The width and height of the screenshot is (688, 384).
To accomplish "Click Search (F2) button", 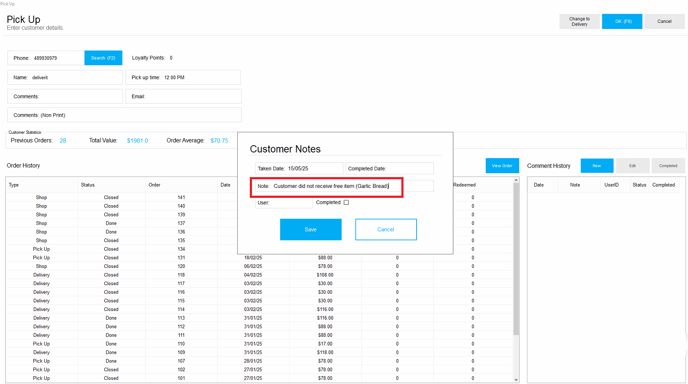I will (103, 58).
